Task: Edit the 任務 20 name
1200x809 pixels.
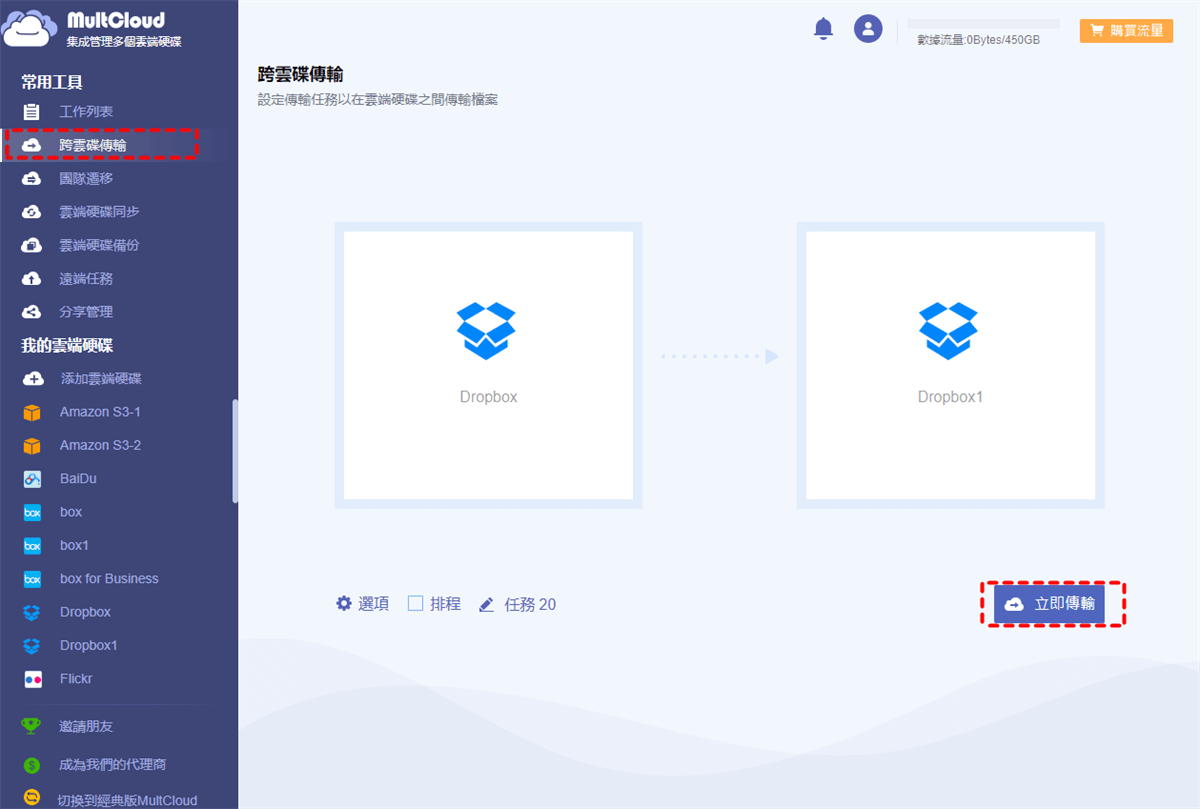Action: click(530, 604)
